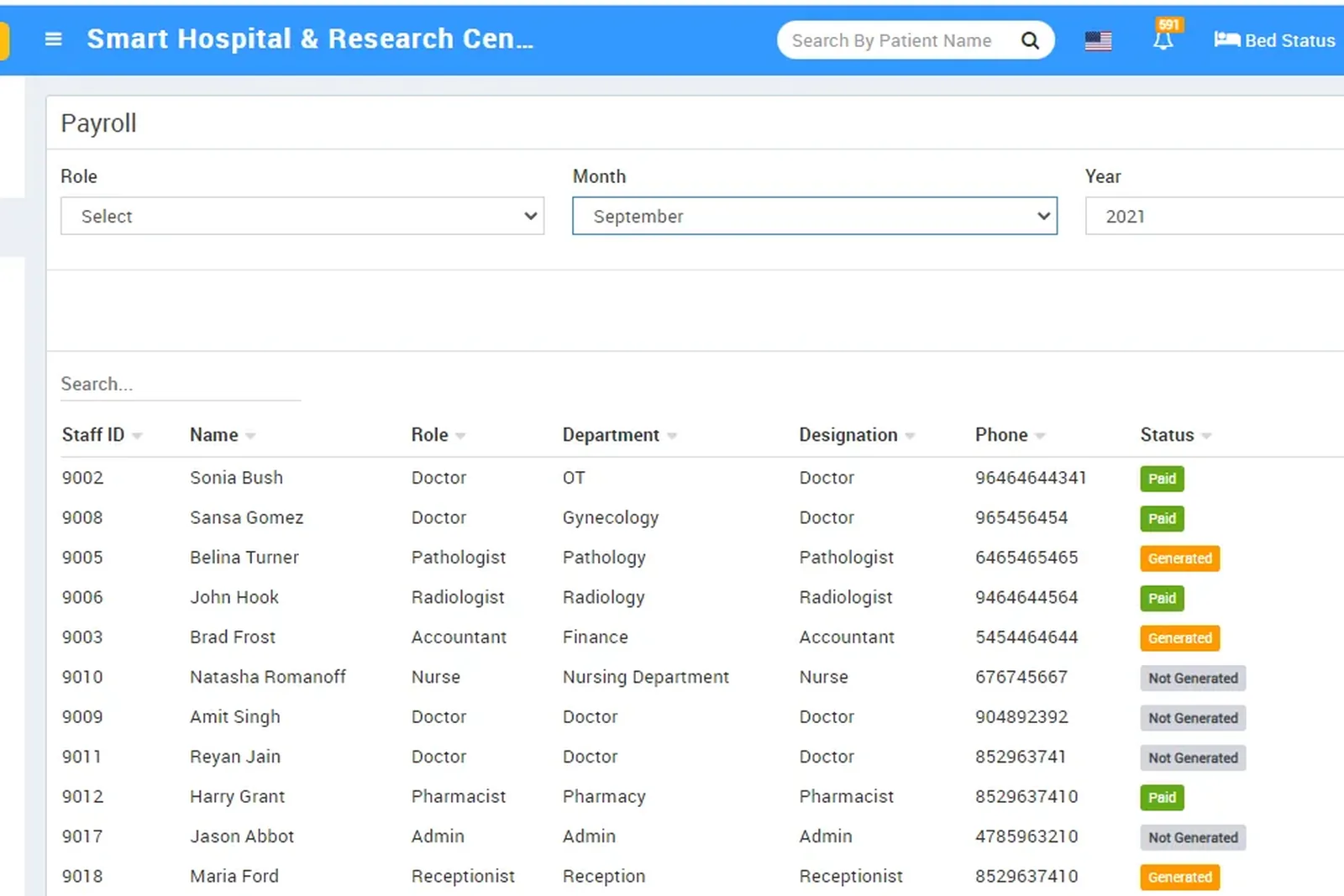Viewport: 1344px width, 896px height.
Task: Click Not Generated badge for Natasha Romanoff
Action: [1193, 678]
